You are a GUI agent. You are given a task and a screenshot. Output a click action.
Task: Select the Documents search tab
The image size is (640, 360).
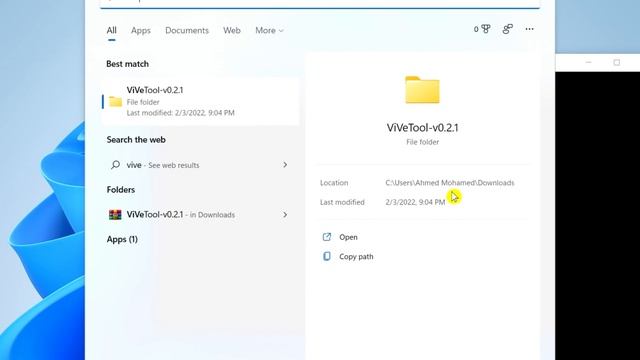click(x=187, y=31)
